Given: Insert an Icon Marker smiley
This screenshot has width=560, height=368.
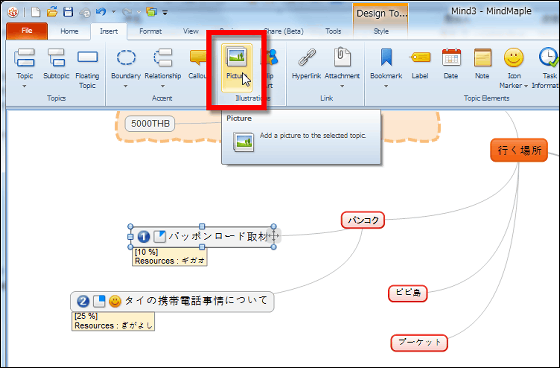Looking at the screenshot, I should pyautogui.click(x=514, y=64).
